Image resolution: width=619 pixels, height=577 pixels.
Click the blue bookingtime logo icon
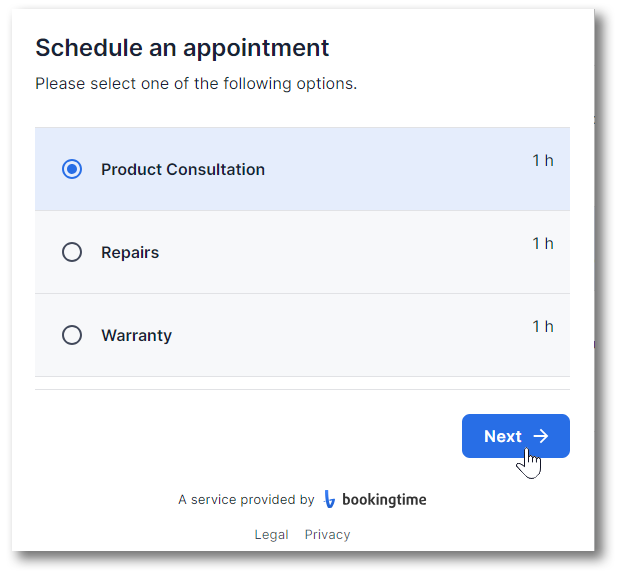tap(329, 499)
